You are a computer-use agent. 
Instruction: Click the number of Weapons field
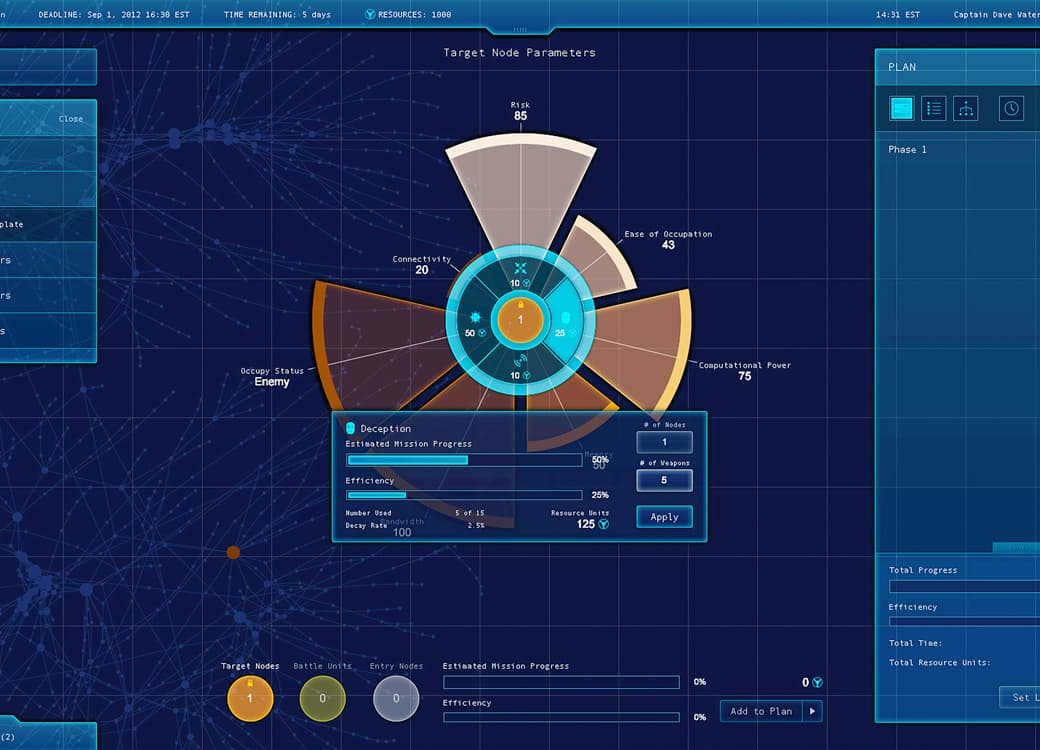(x=664, y=481)
